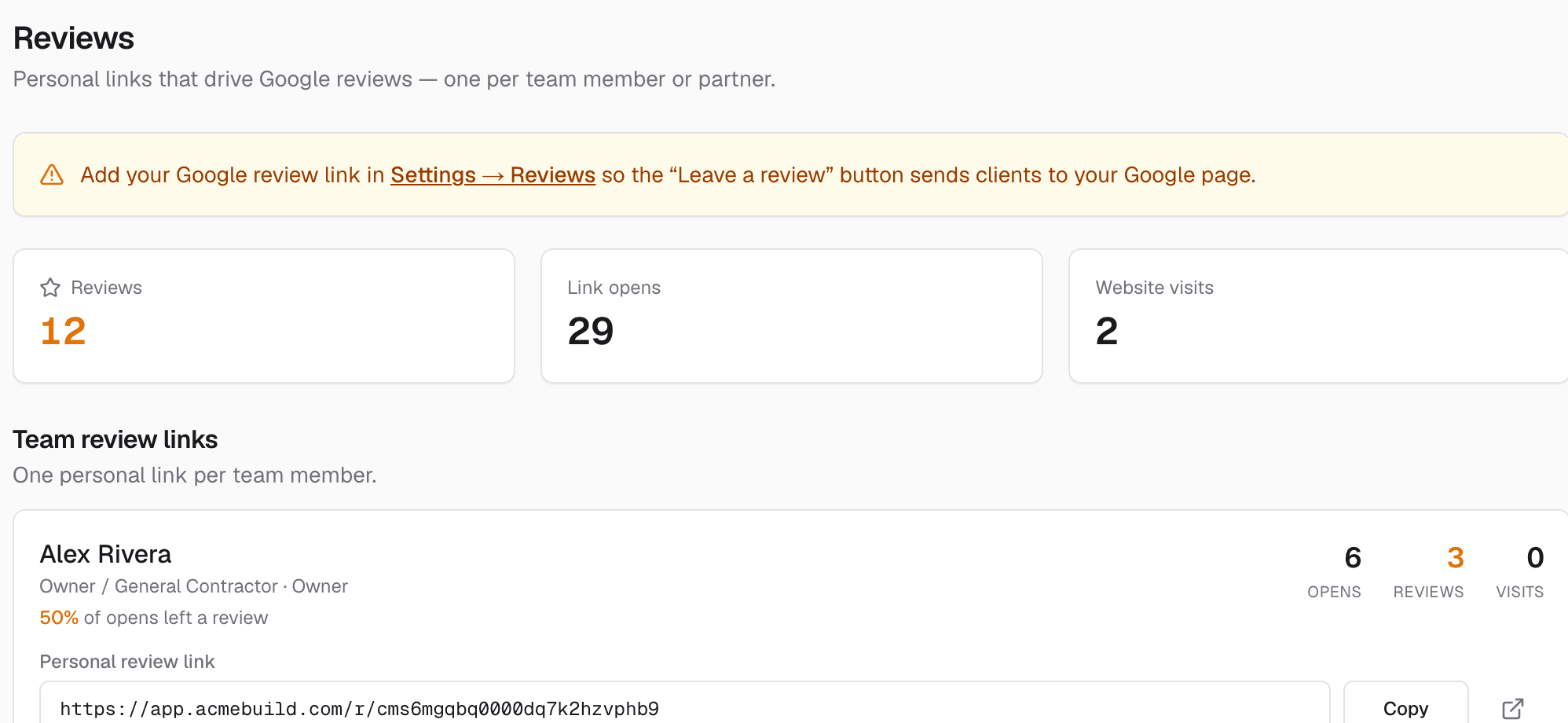Click the Website visits value 2
This screenshot has width=1568, height=723.
1107,331
